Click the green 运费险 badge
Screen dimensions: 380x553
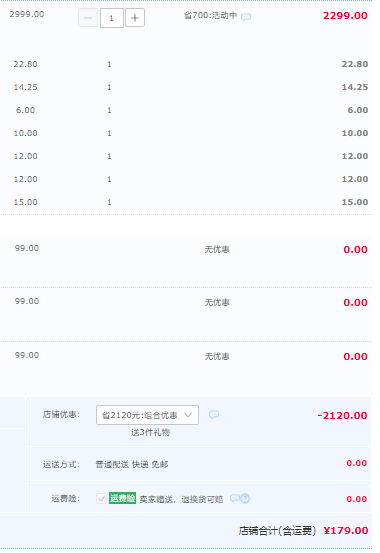(122, 498)
